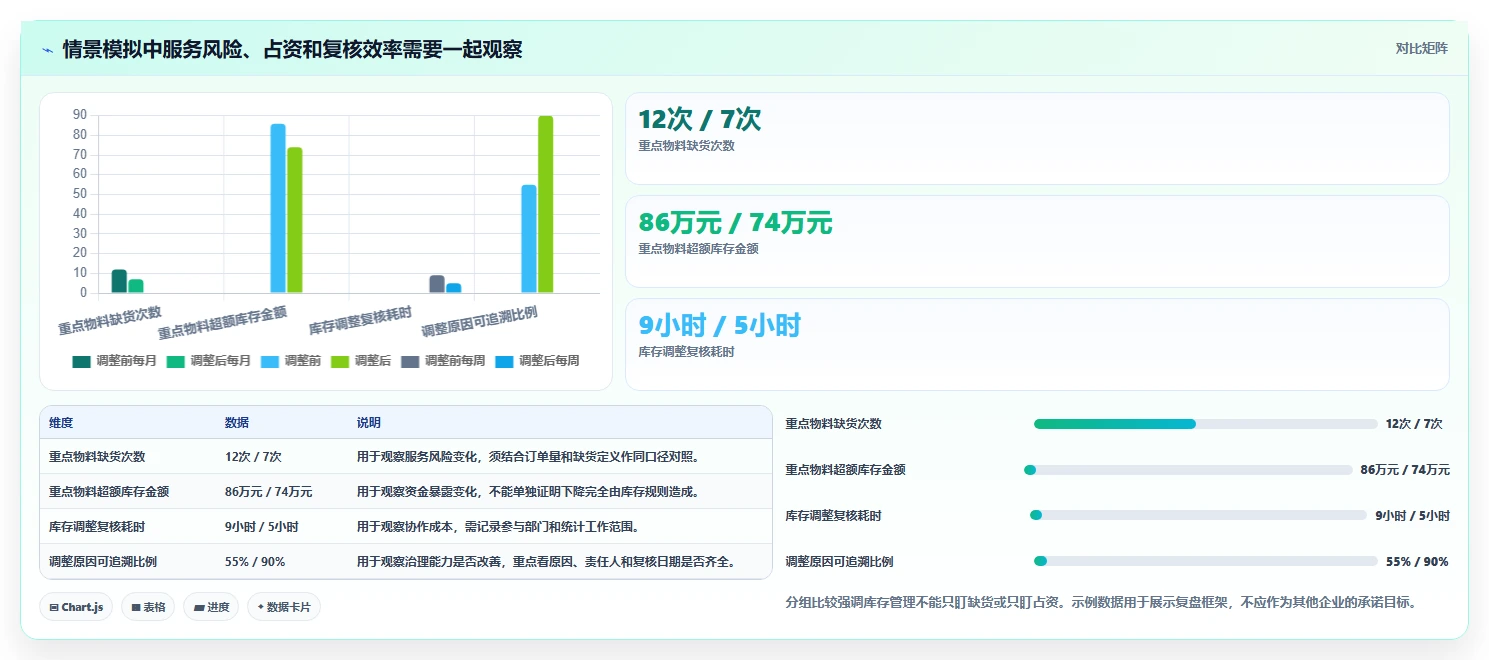This screenshot has width=1489, height=660.
Task: Click the 库存调整复核耗时 progress bar
Action: click(1198, 516)
